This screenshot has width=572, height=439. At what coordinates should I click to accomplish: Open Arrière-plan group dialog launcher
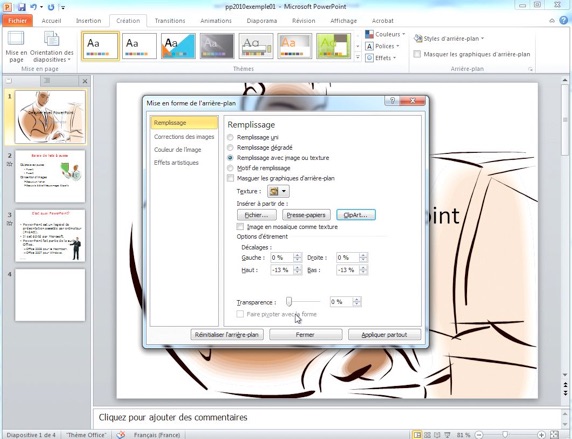pos(530,69)
